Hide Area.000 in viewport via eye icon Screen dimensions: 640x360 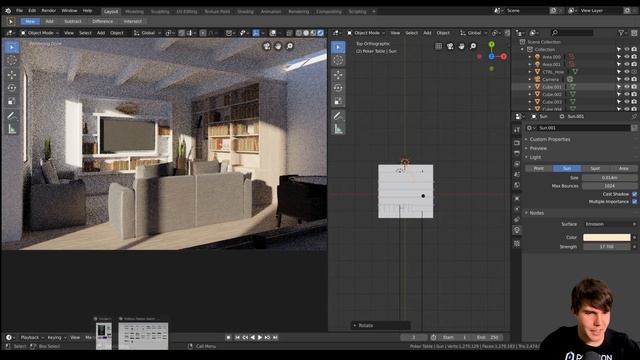point(627,57)
